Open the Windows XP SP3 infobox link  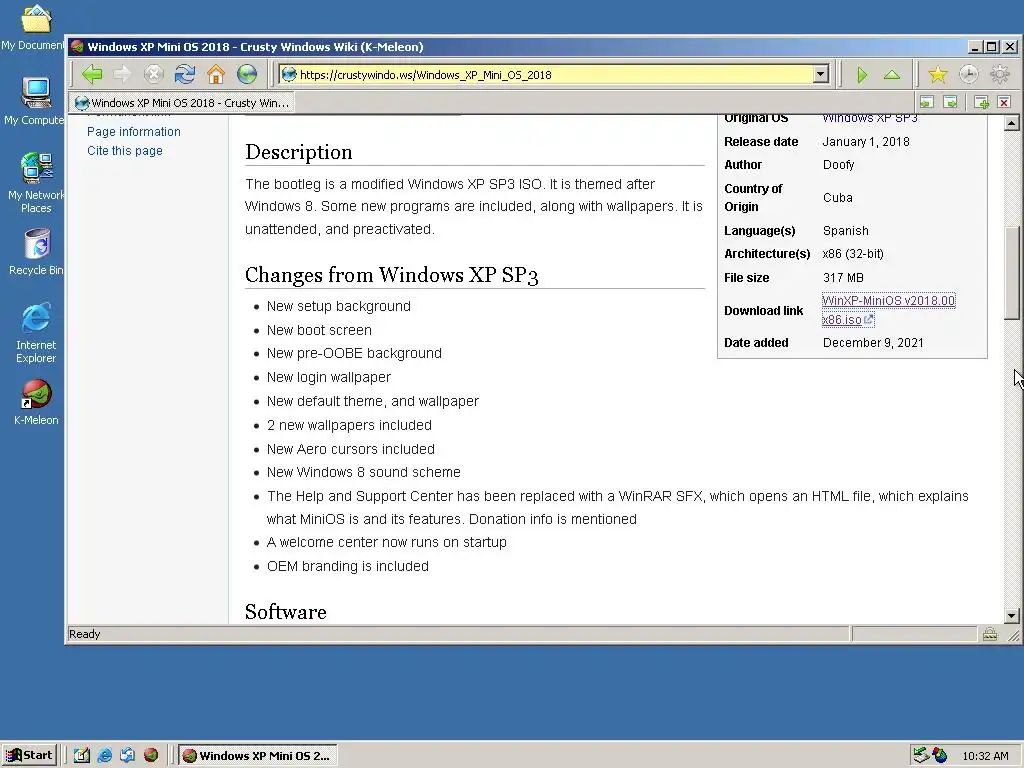(869, 118)
